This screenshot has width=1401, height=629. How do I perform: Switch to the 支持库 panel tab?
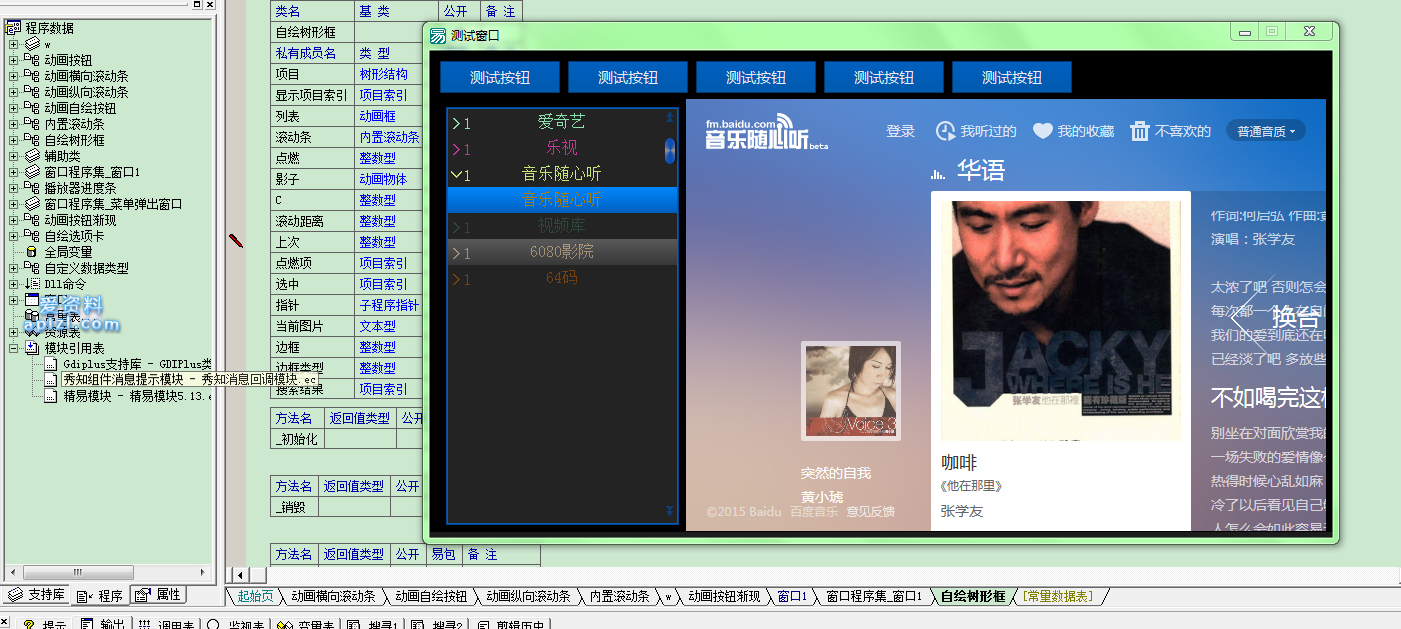[x=36, y=595]
